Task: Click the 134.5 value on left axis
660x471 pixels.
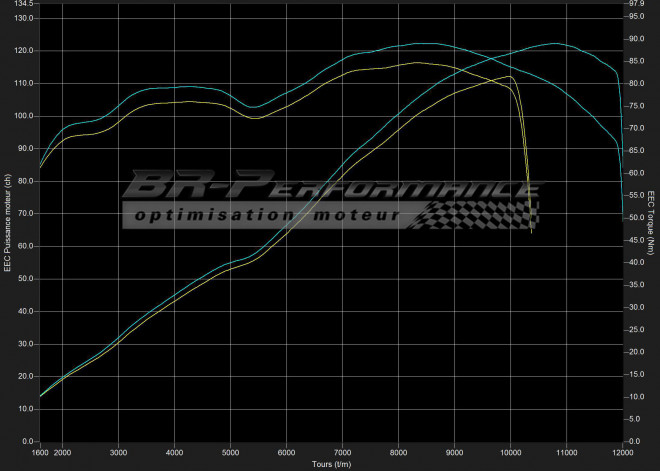Action: tap(24, 4)
